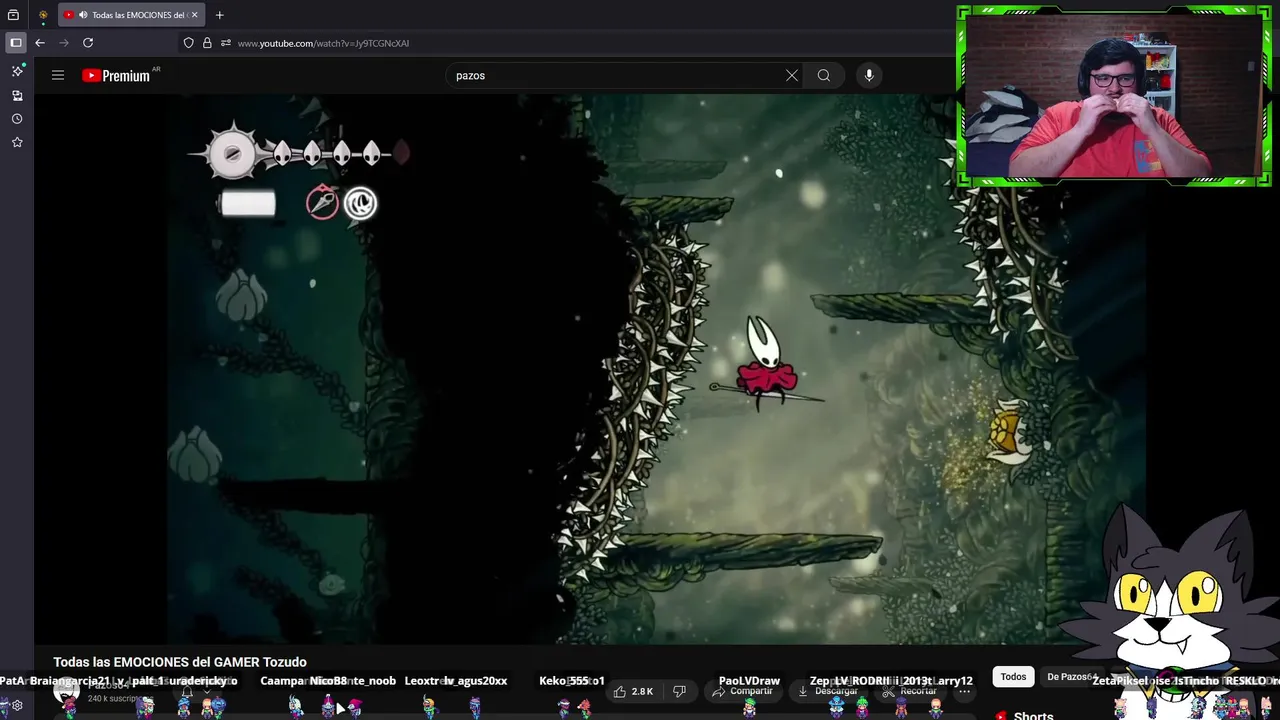1280x720 pixels.
Task: Close the YouTube tab
Action: click(x=195, y=15)
